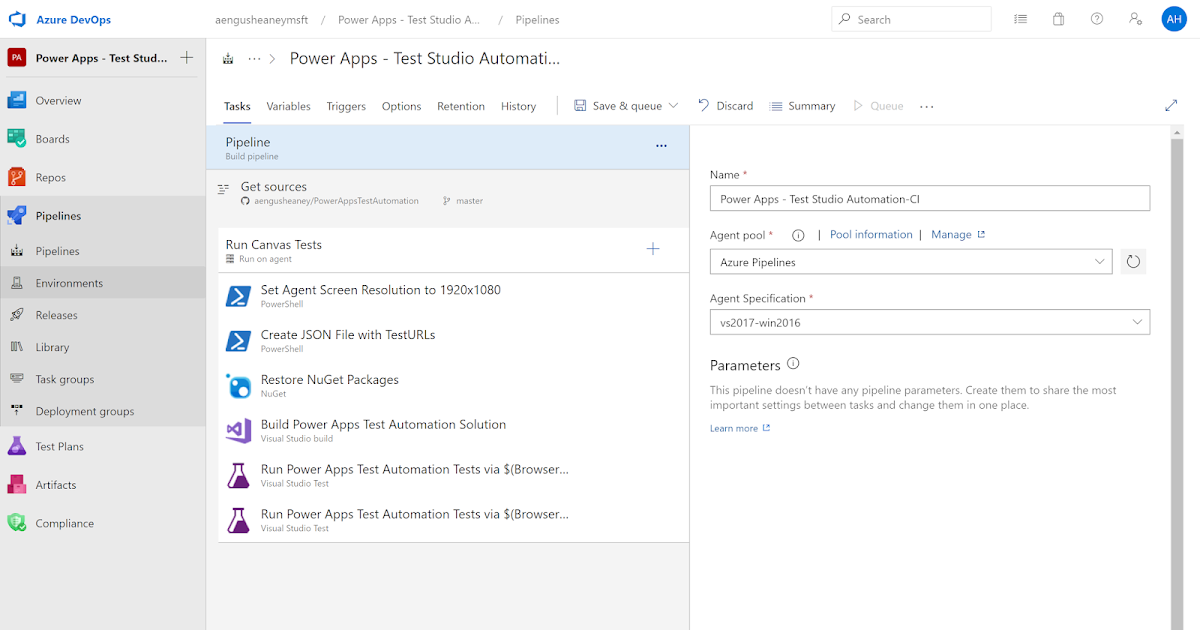Switch to the History tab

518,105
